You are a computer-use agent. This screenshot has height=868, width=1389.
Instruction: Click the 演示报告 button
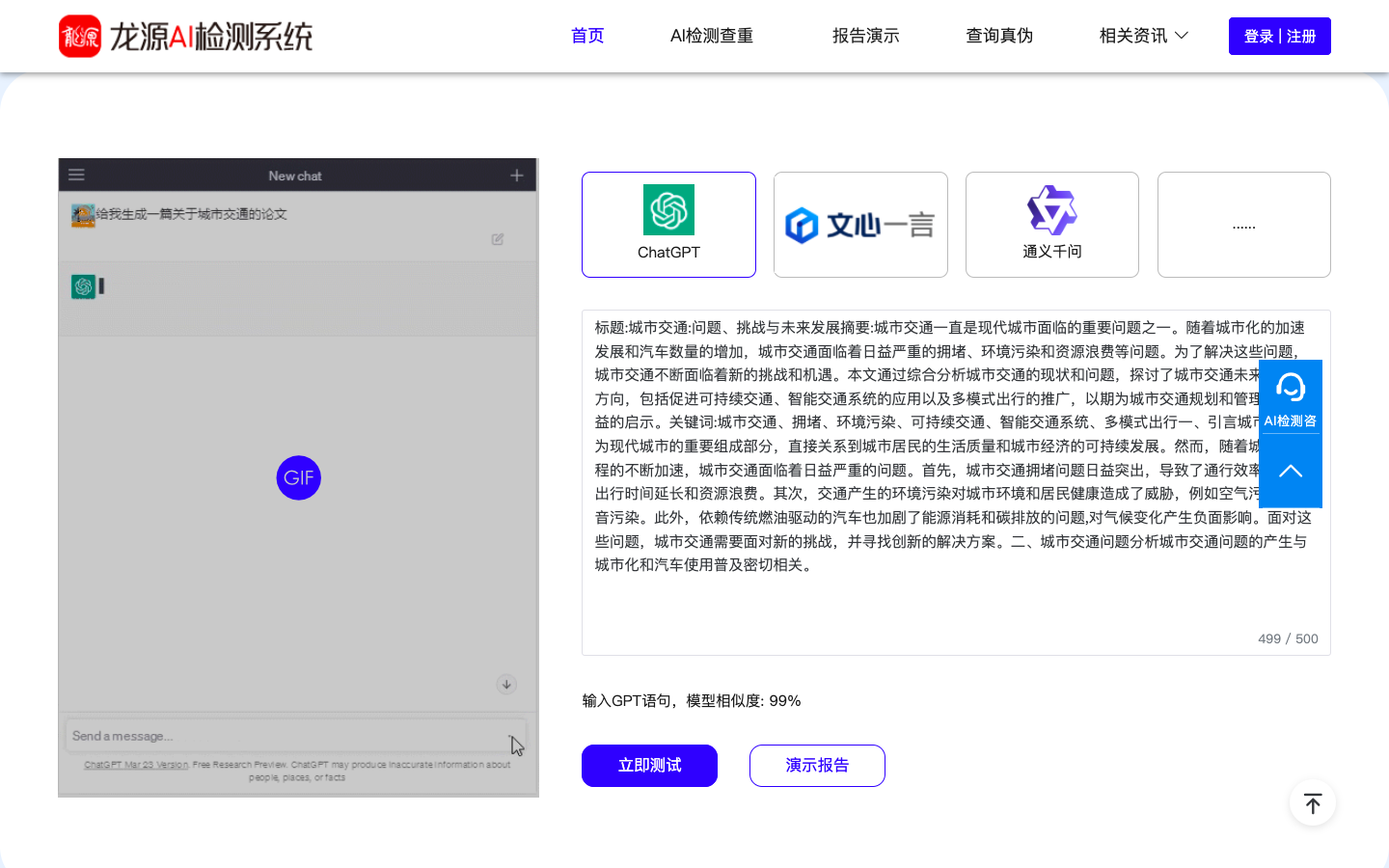(x=817, y=766)
